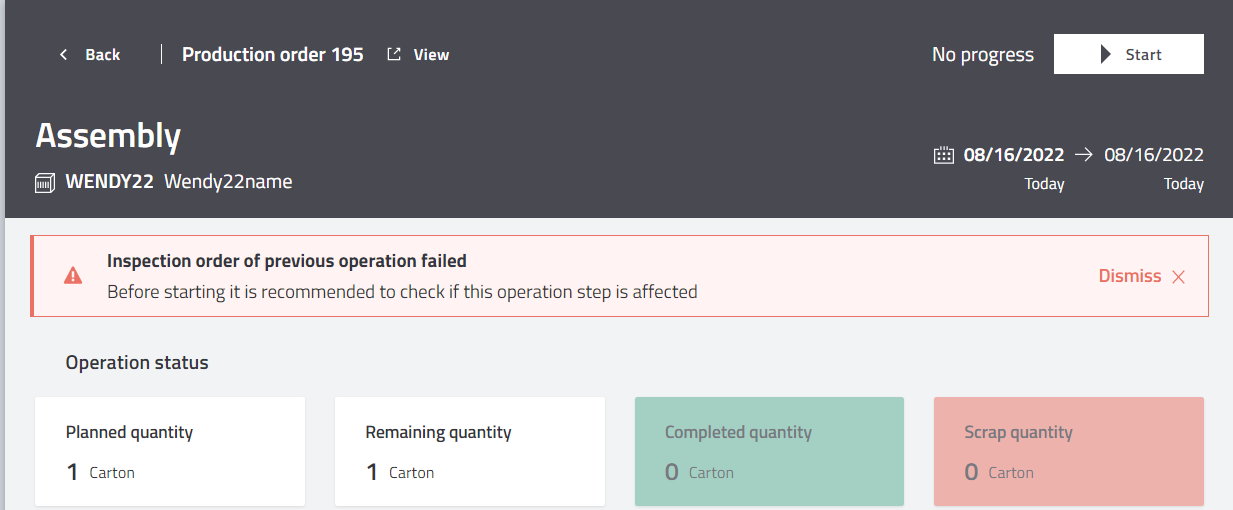The image size is (1233, 510).
Task: Select the Planned quantity card
Action: [170, 451]
